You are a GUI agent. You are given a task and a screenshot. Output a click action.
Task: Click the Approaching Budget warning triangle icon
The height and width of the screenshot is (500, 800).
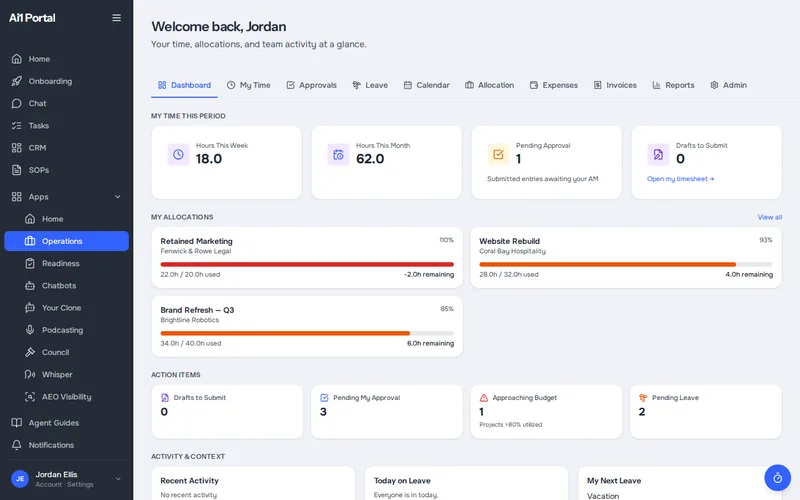[x=484, y=397]
